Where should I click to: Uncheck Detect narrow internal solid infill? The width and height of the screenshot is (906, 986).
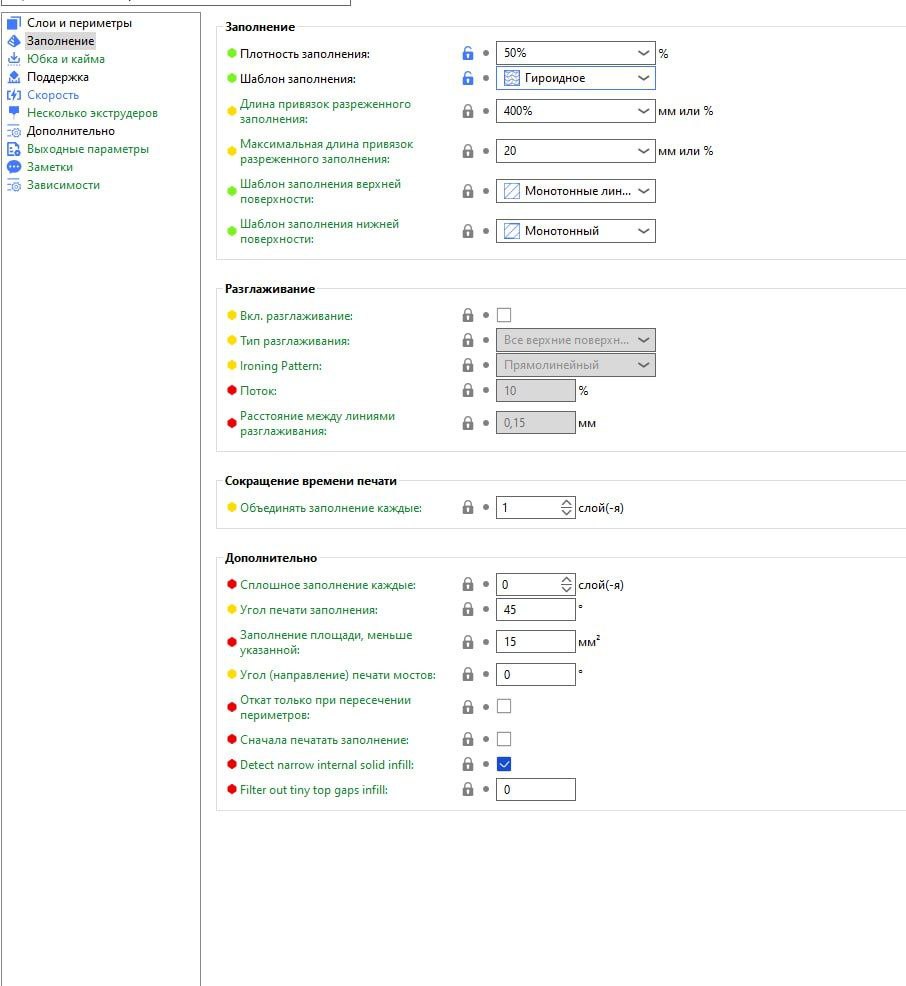point(504,764)
